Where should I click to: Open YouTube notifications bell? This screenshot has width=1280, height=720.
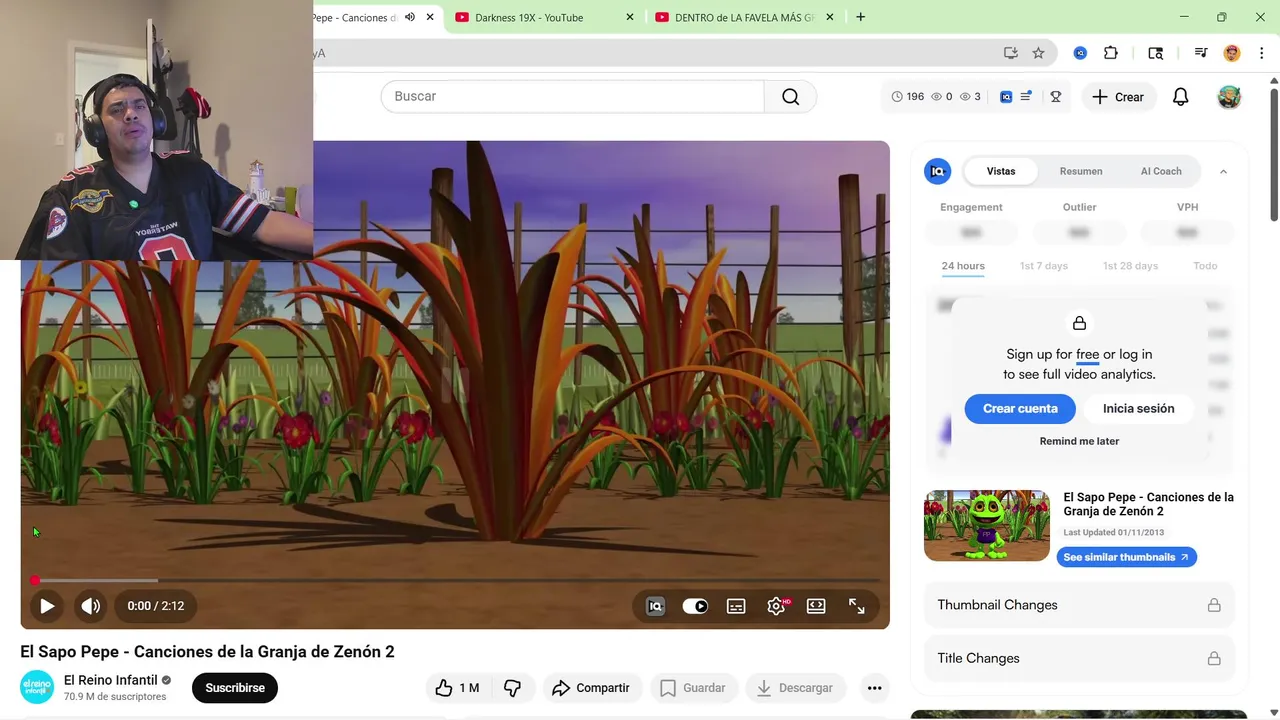tap(1181, 97)
